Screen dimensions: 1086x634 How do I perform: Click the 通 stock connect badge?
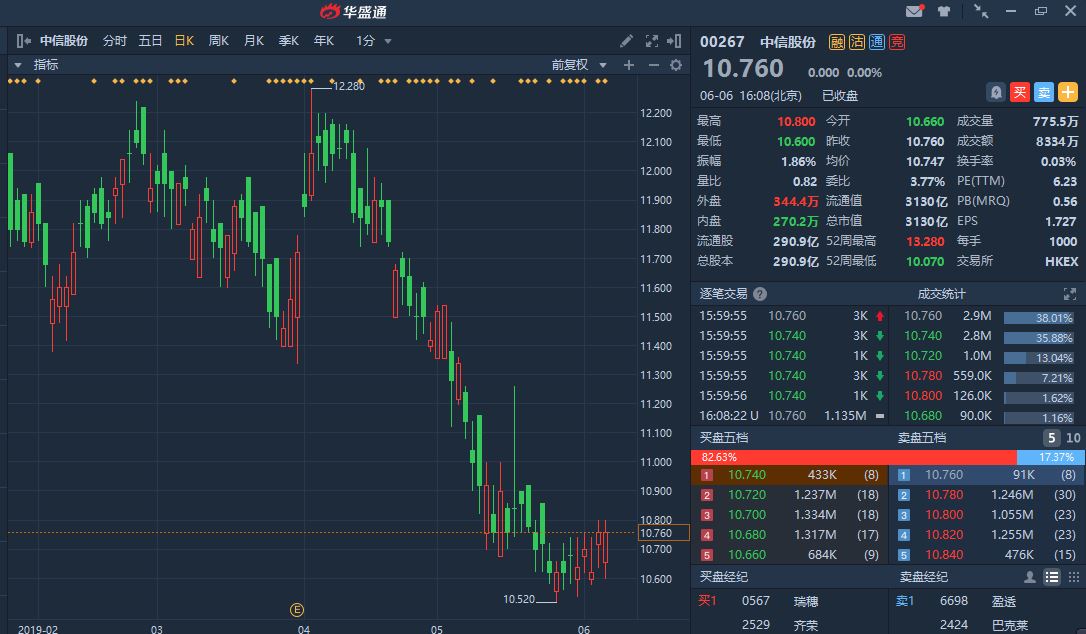point(877,42)
